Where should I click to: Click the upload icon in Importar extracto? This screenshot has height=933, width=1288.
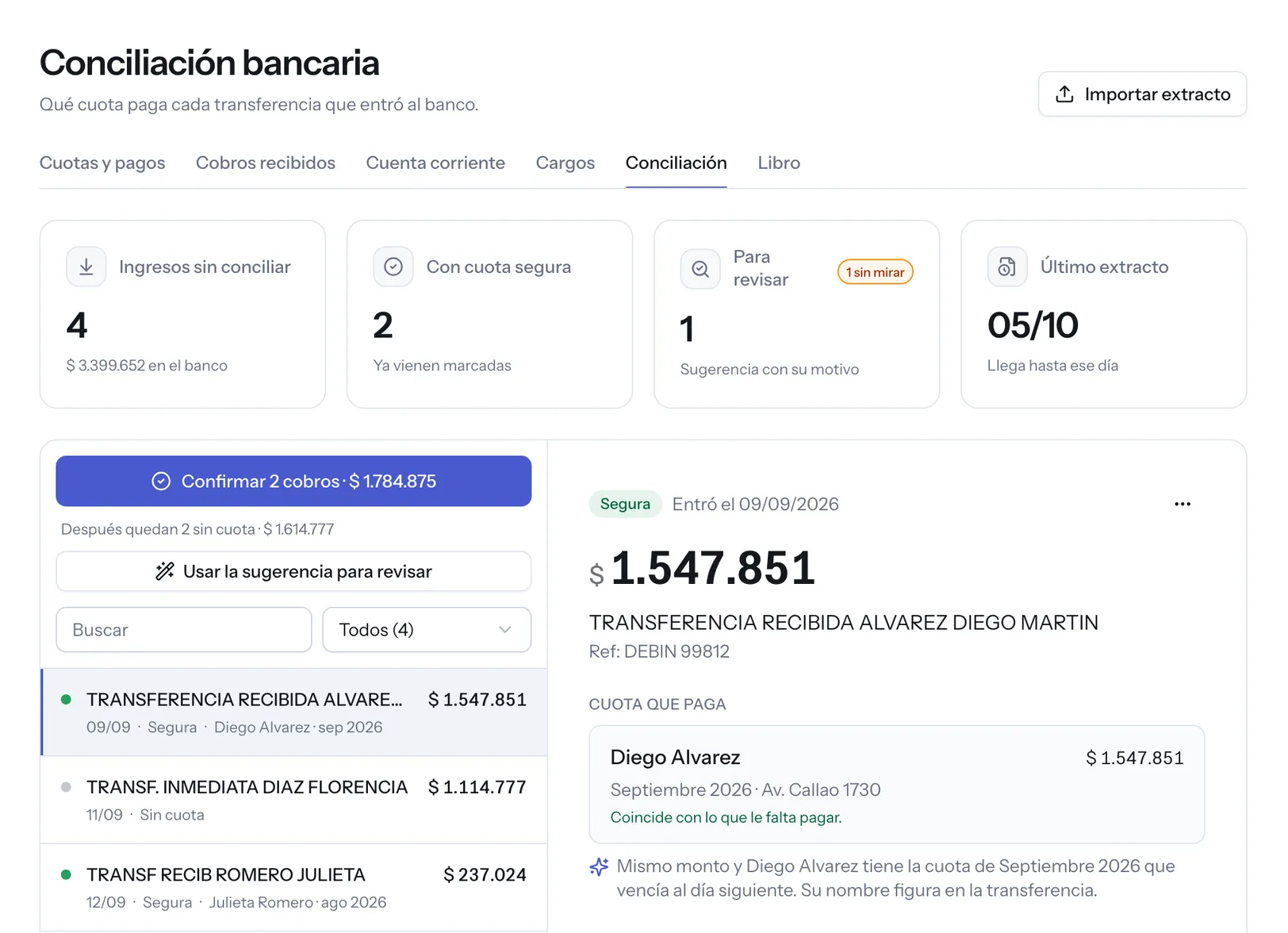1064,94
